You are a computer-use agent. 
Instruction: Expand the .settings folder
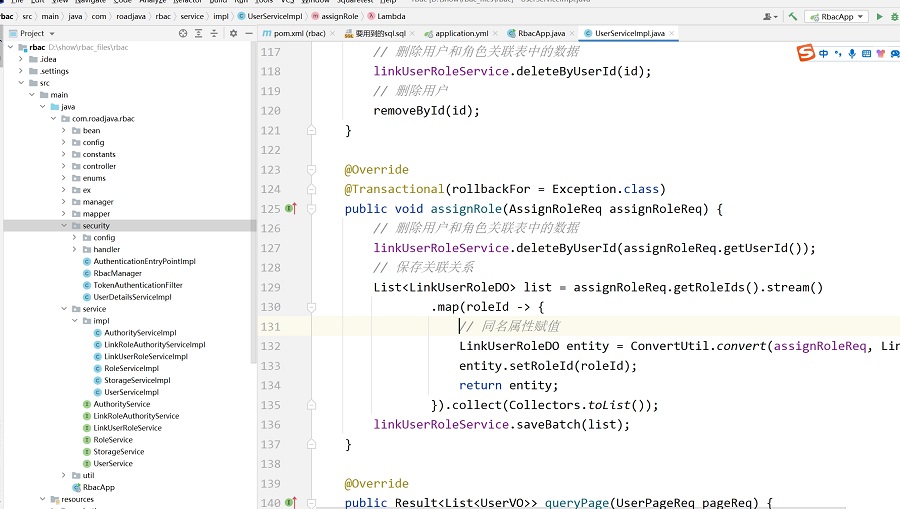point(21,71)
